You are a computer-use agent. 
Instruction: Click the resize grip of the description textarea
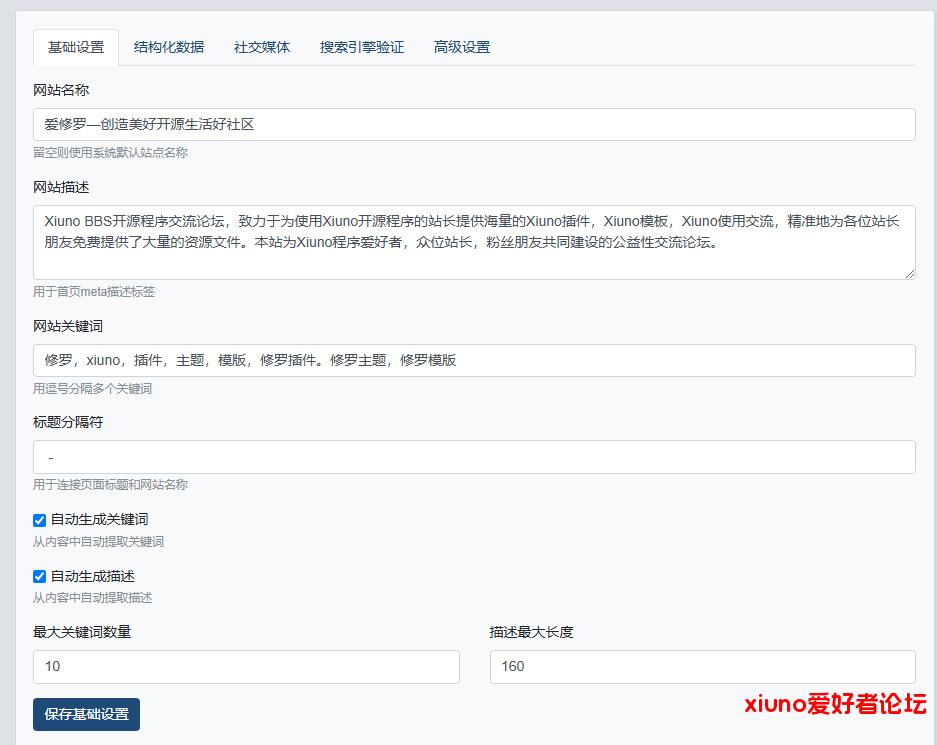click(910, 275)
